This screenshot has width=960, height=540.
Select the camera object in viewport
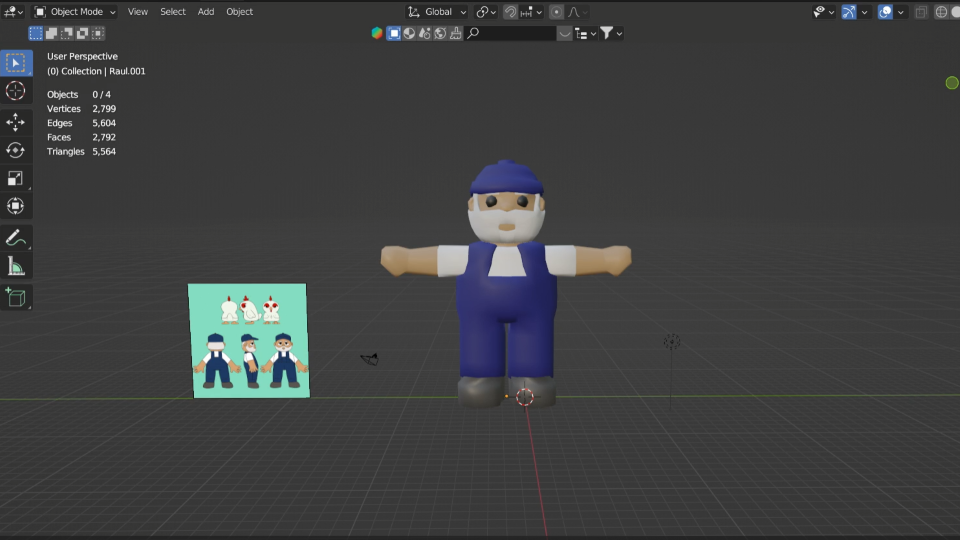coord(370,359)
